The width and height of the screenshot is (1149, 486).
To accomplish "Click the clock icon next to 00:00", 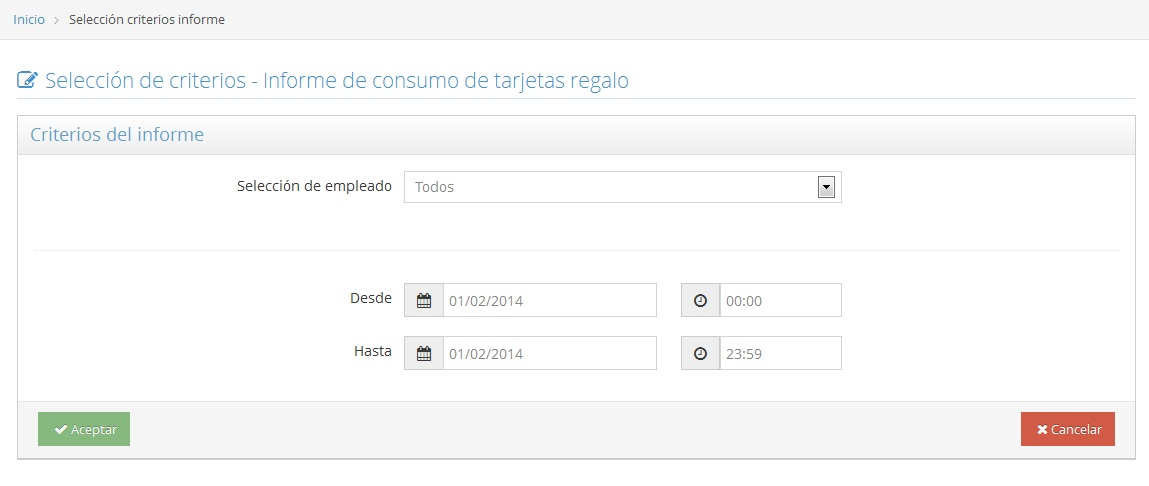I will (x=700, y=300).
